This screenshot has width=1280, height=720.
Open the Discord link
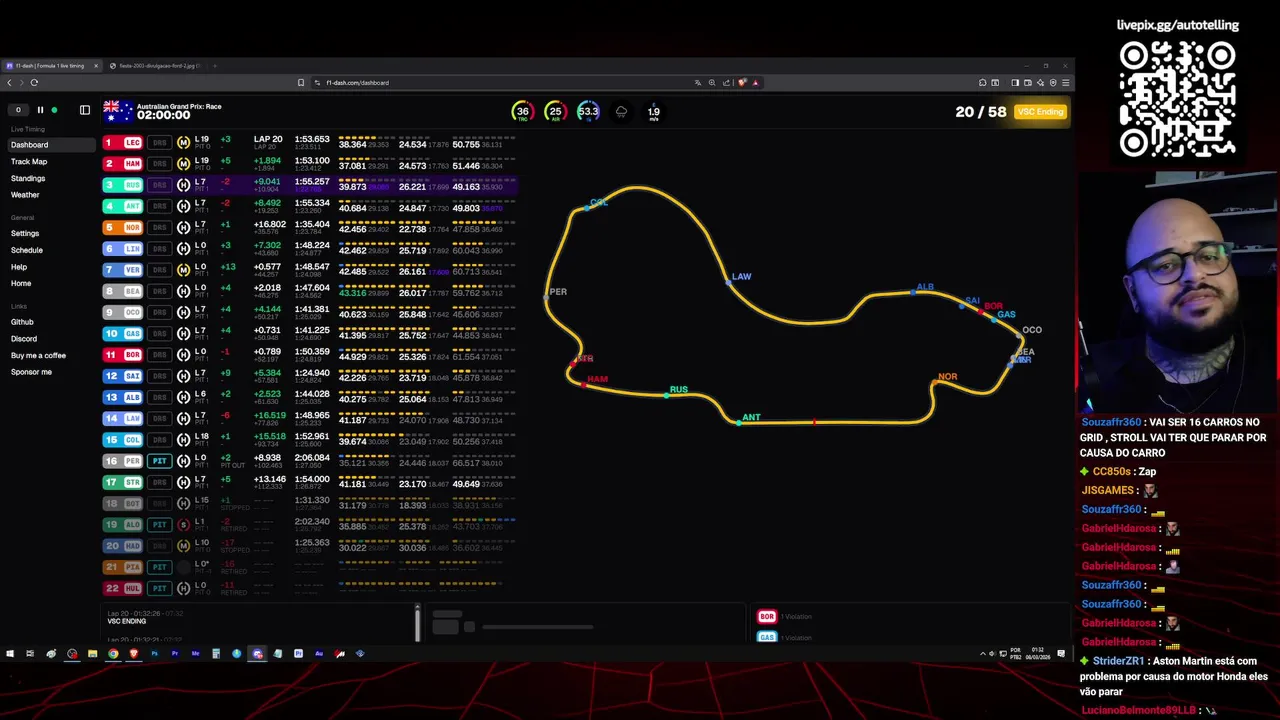(x=24, y=339)
